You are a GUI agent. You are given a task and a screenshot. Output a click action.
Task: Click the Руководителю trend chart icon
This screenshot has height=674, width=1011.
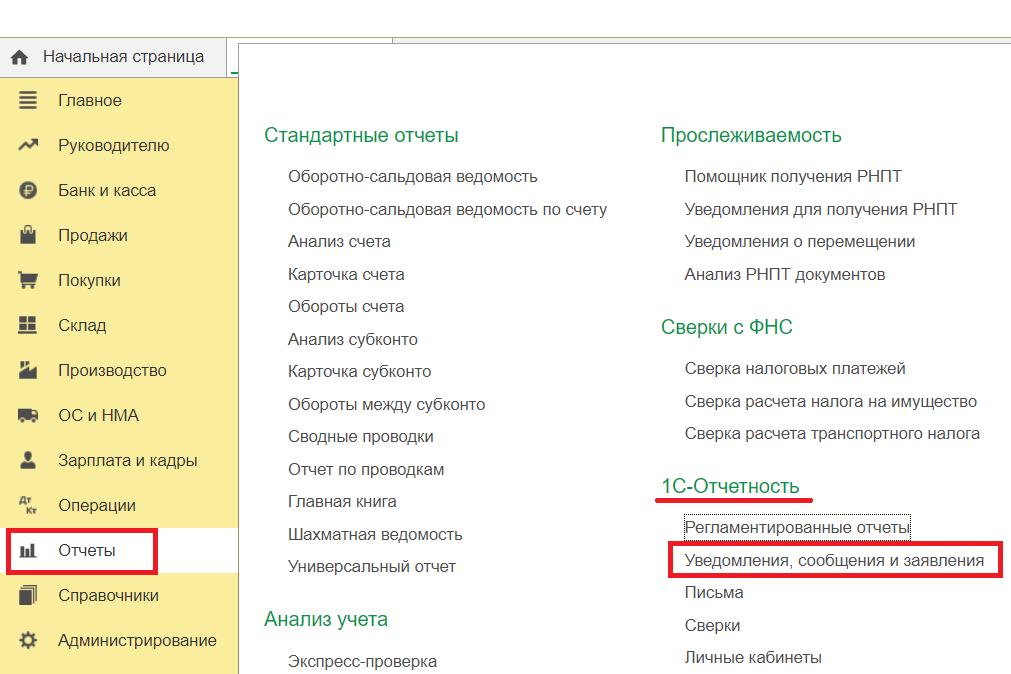28,145
